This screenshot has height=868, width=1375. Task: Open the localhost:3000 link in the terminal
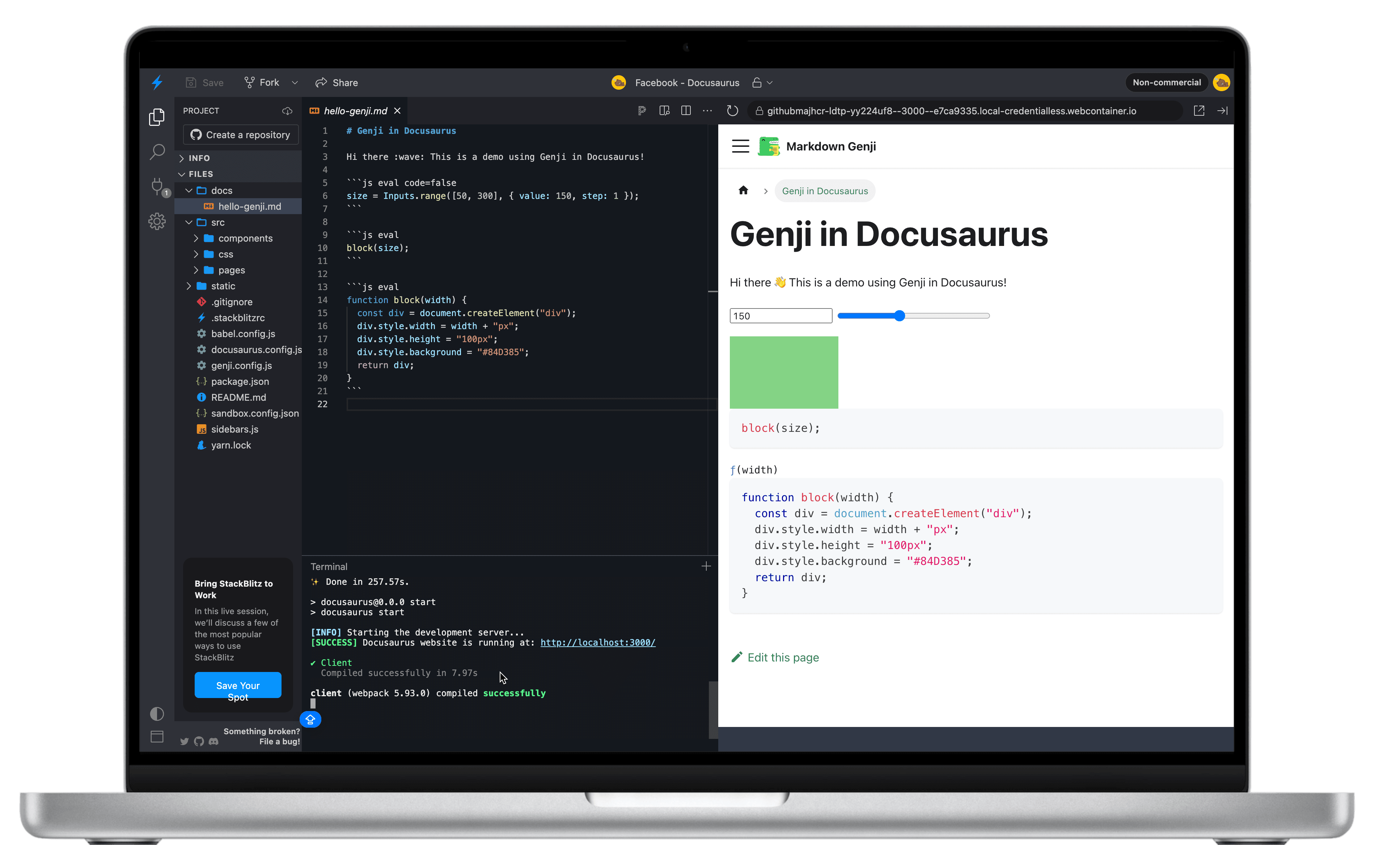point(598,643)
